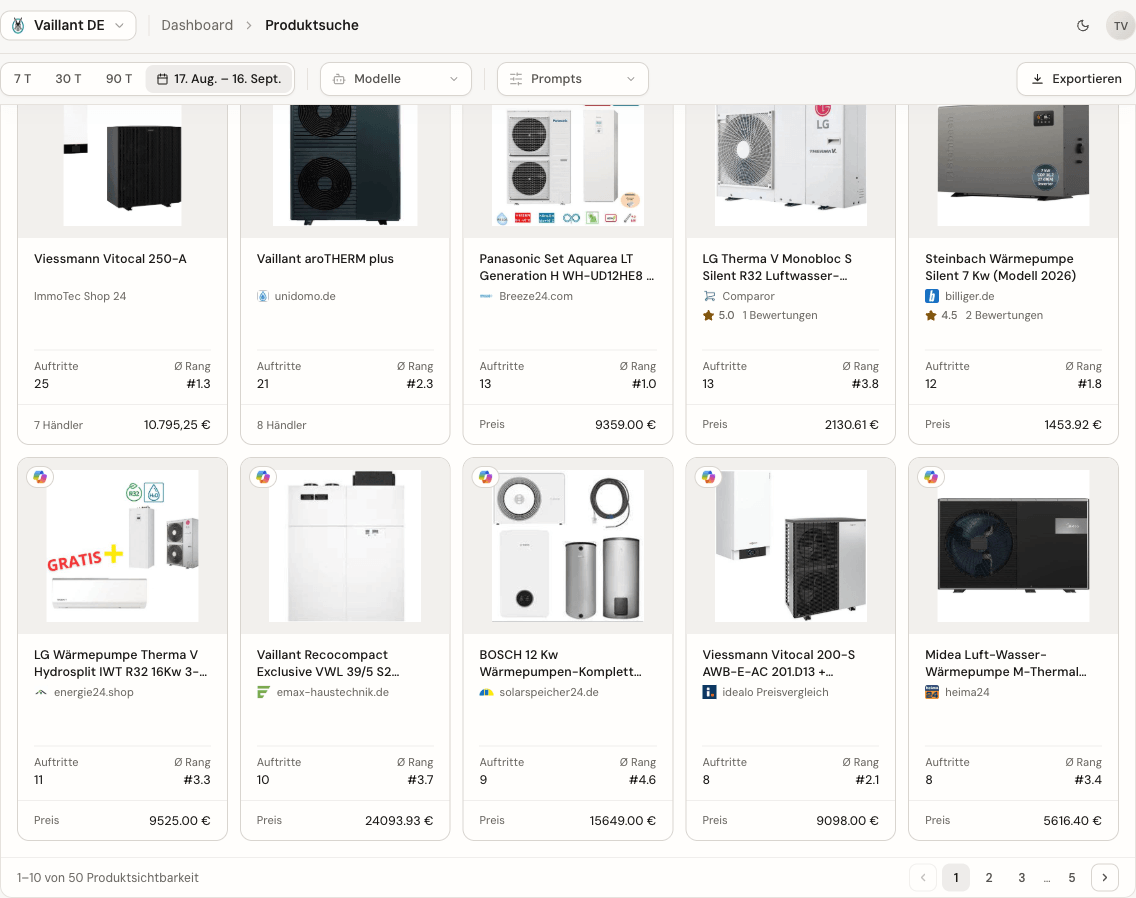Export data with Exportieren button

[1076, 79]
